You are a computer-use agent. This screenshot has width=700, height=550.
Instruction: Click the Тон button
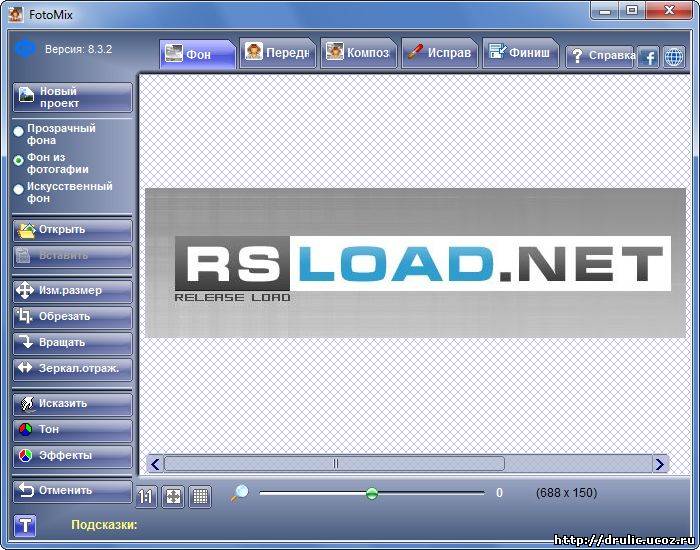[x=73, y=429]
